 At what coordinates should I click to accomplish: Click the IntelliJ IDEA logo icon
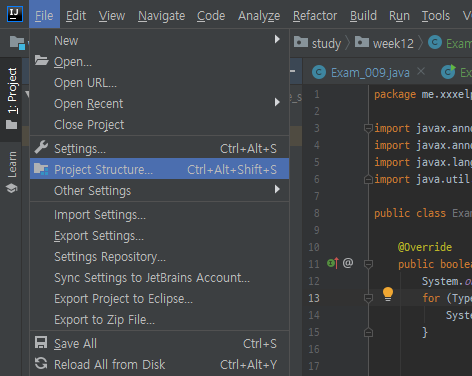pos(15,14)
